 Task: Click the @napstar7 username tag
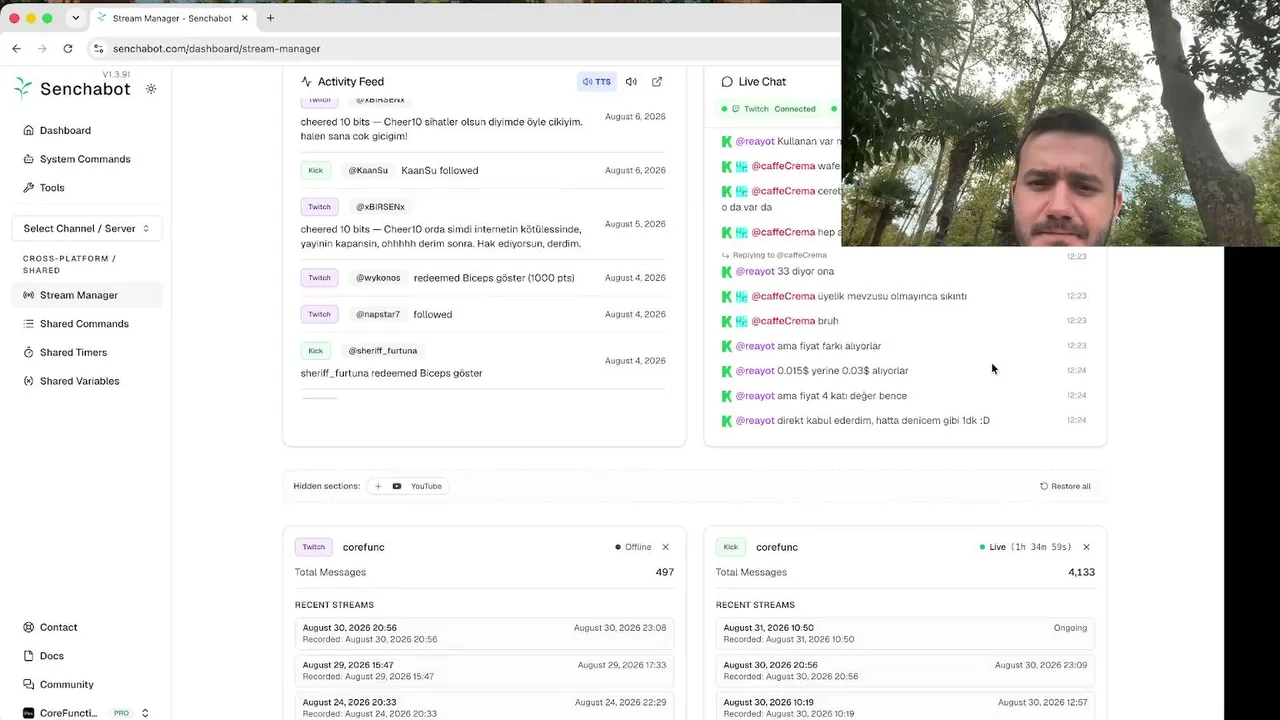tap(378, 314)
